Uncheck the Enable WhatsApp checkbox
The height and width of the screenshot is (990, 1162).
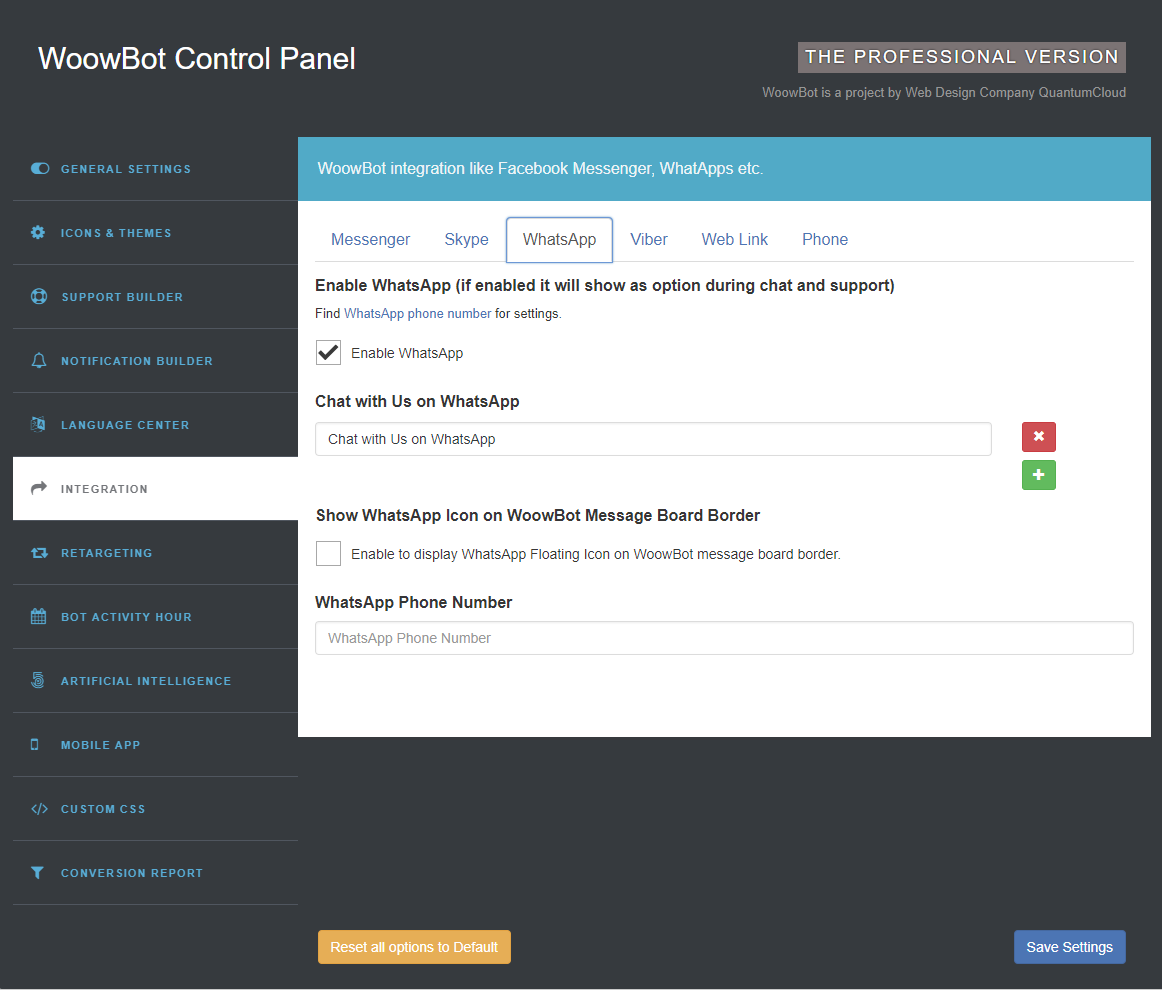[x=328, y=353]
